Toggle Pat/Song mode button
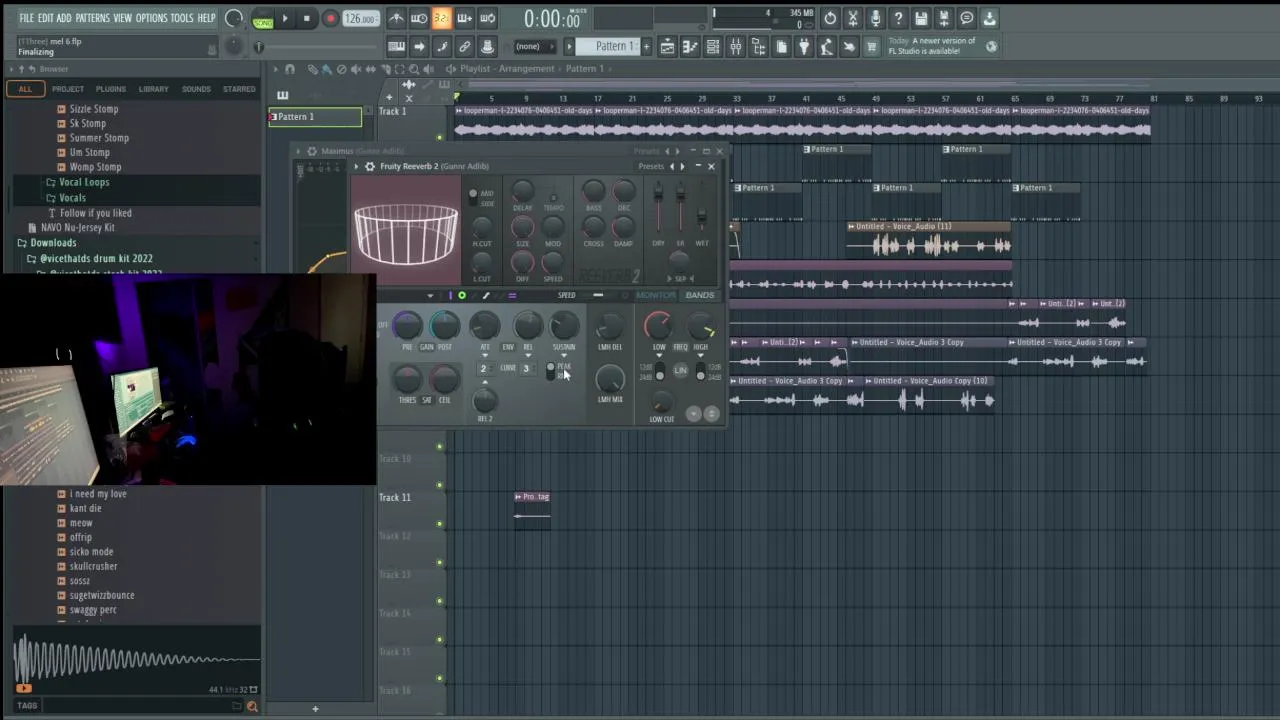Screen dimensions: 1280x720 tap(262, 19)
